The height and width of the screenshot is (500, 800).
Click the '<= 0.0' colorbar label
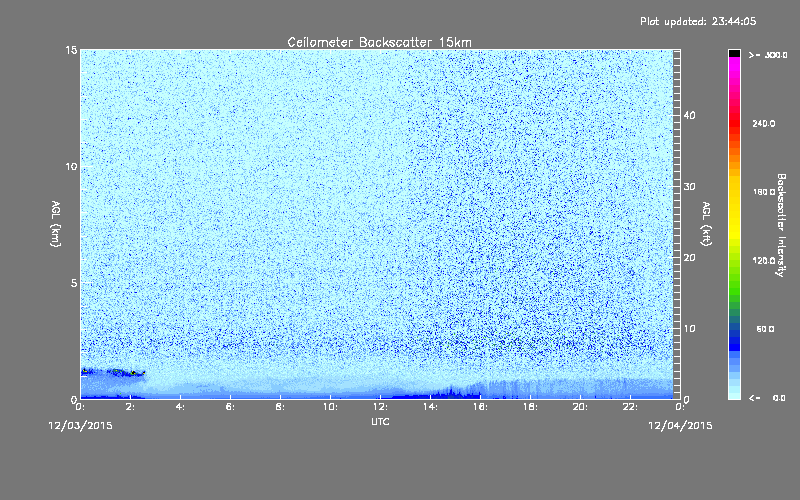[767, 398]
